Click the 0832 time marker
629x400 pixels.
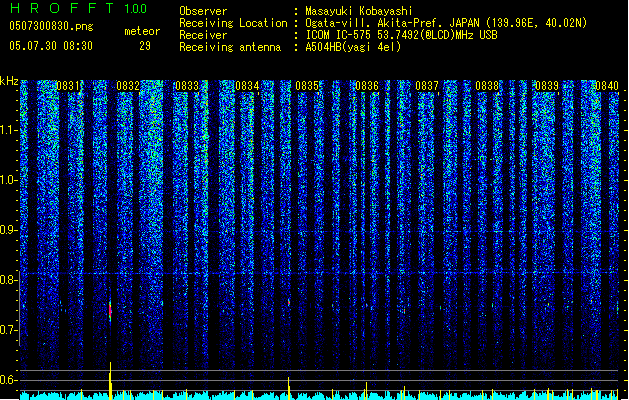(x=128, y=86)
